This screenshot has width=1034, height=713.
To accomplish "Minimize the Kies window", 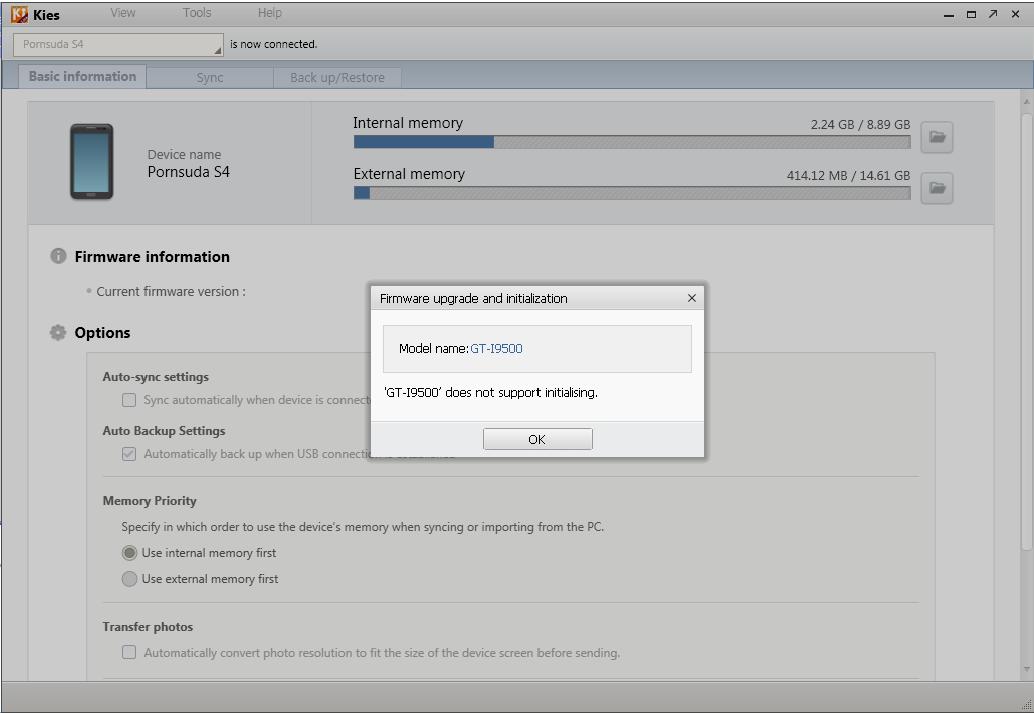I will (x=949, y=15).
